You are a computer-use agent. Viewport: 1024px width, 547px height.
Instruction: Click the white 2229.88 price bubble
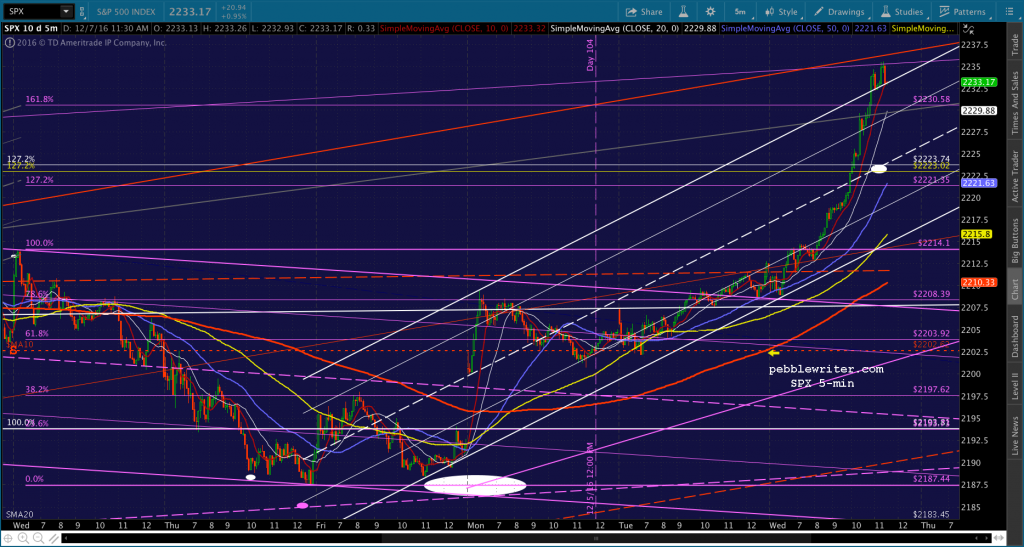[x=978, y=111]
